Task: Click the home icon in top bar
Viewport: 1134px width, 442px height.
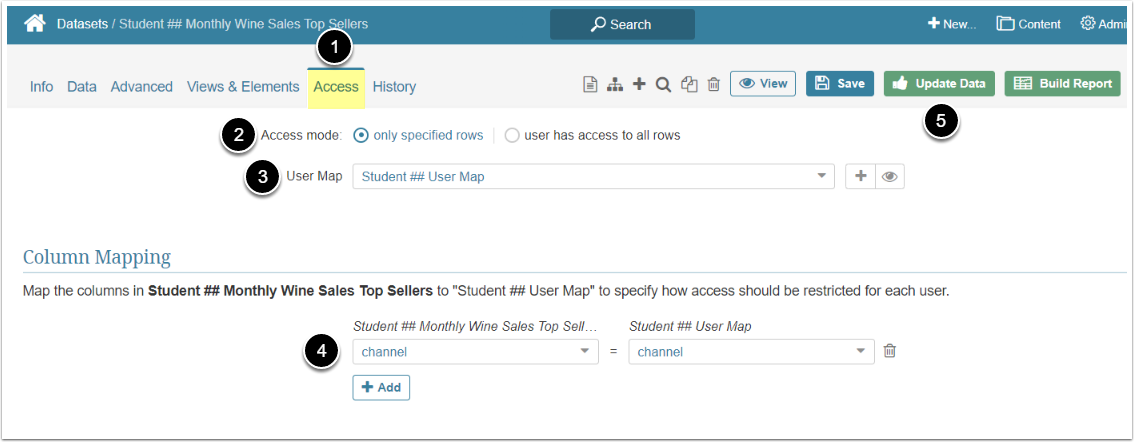Action: pyautogui.click(x=36, y=23)
